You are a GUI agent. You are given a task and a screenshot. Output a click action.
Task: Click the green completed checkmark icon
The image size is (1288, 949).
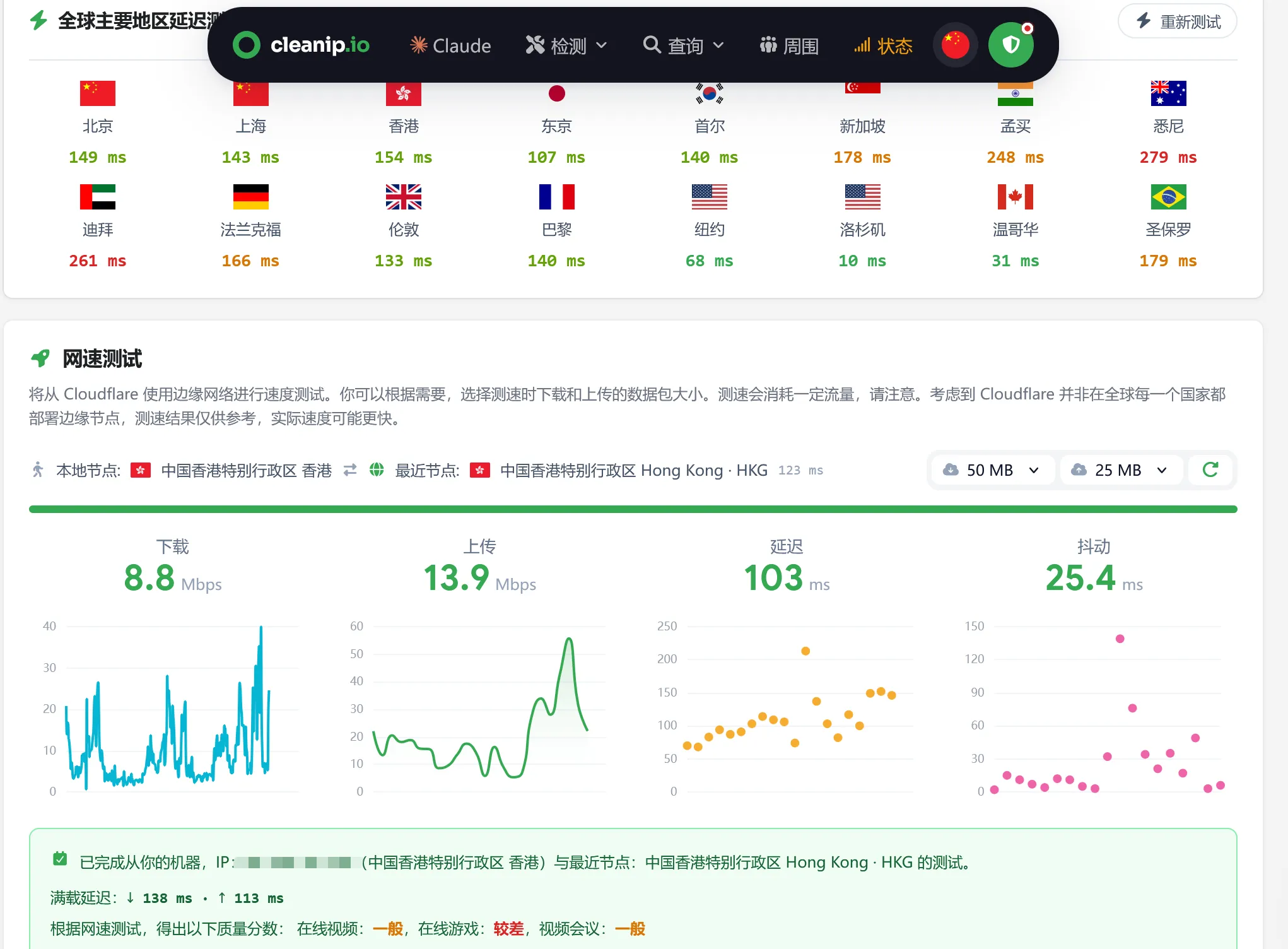click(x=60, y=859)
